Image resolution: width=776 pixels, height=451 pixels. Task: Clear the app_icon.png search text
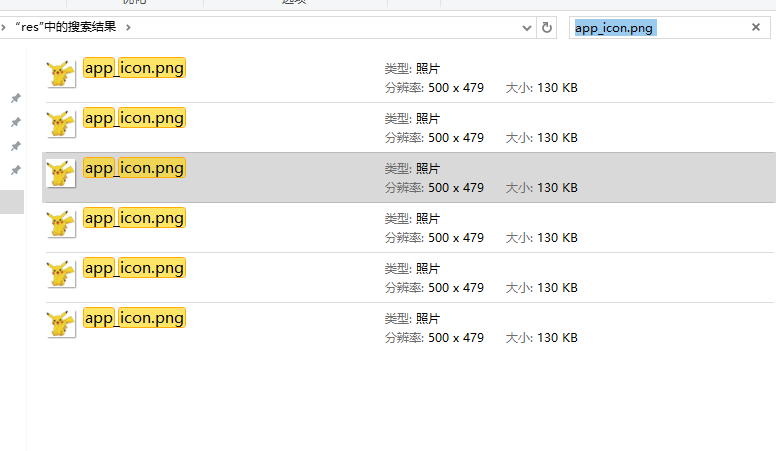click(x=756, y=27)
